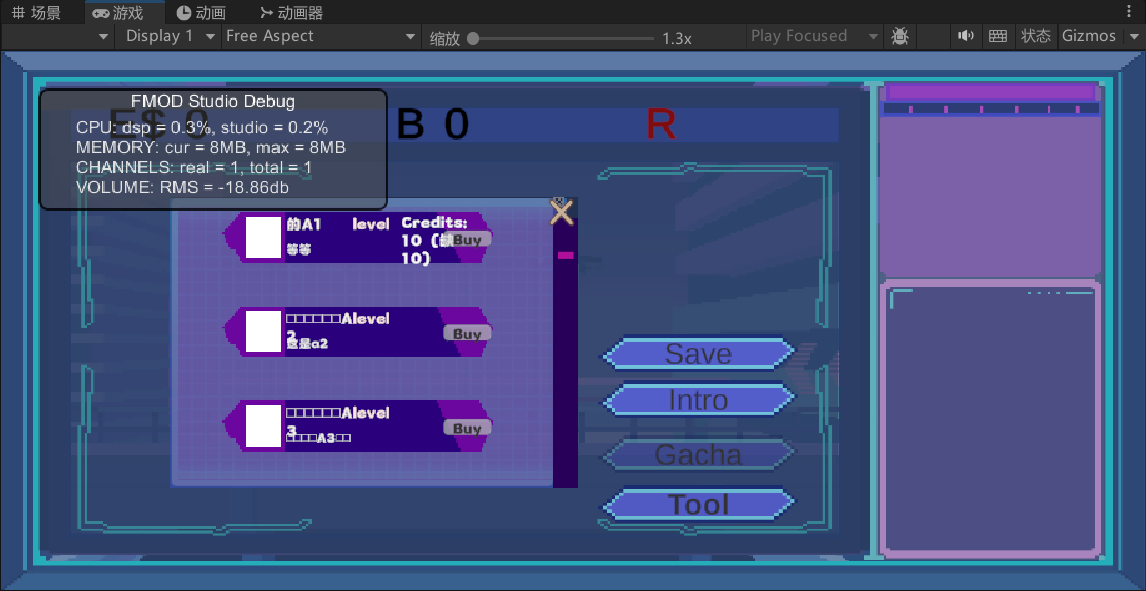
Task: Click the white item icon for level 3
Action: coord(264,426)
